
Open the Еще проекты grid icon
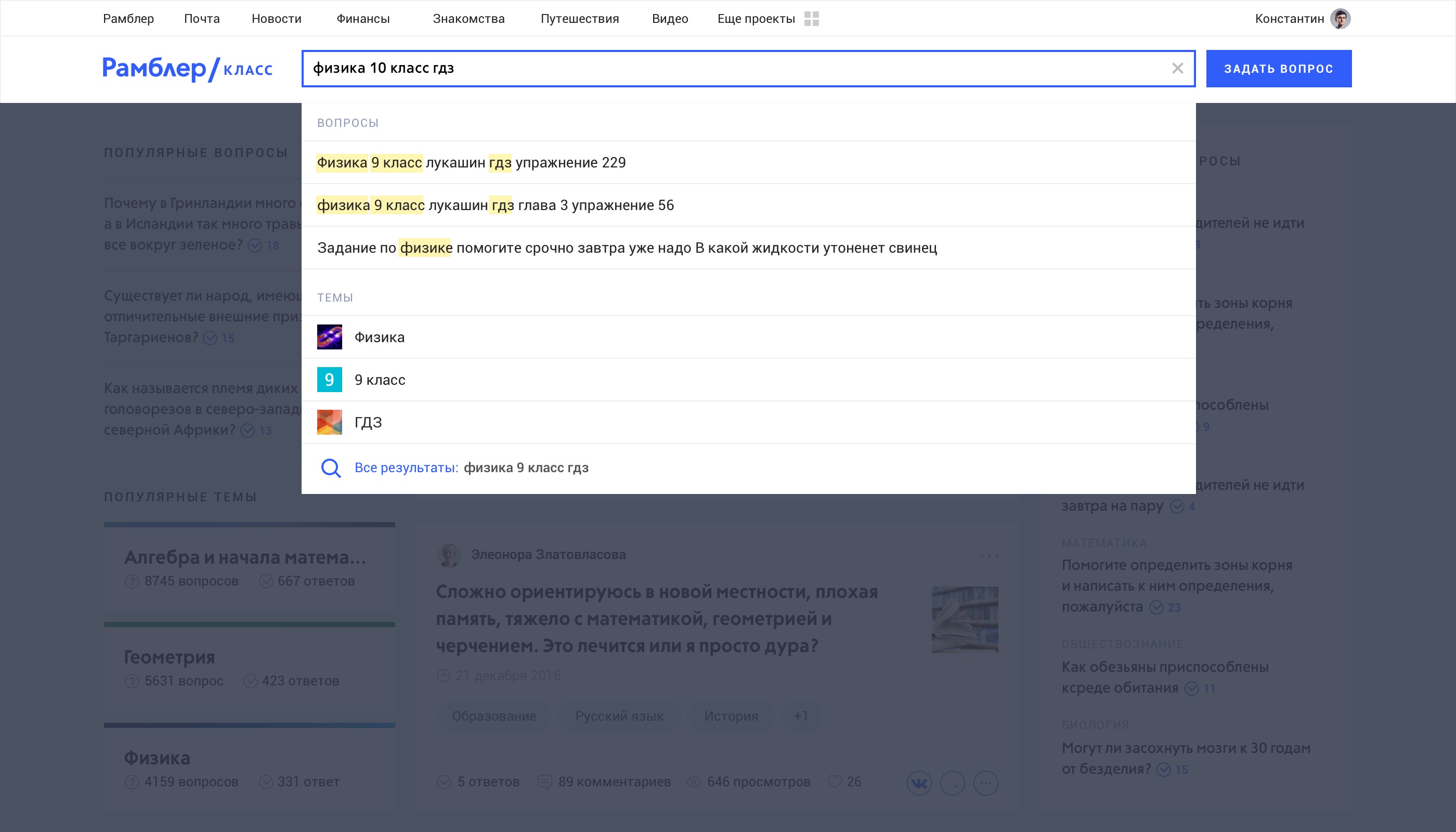point(811,19)
